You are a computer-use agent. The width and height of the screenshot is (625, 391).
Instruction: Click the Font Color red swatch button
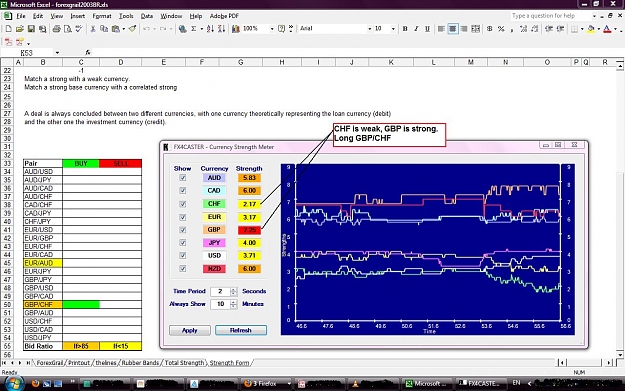(607, 29)
